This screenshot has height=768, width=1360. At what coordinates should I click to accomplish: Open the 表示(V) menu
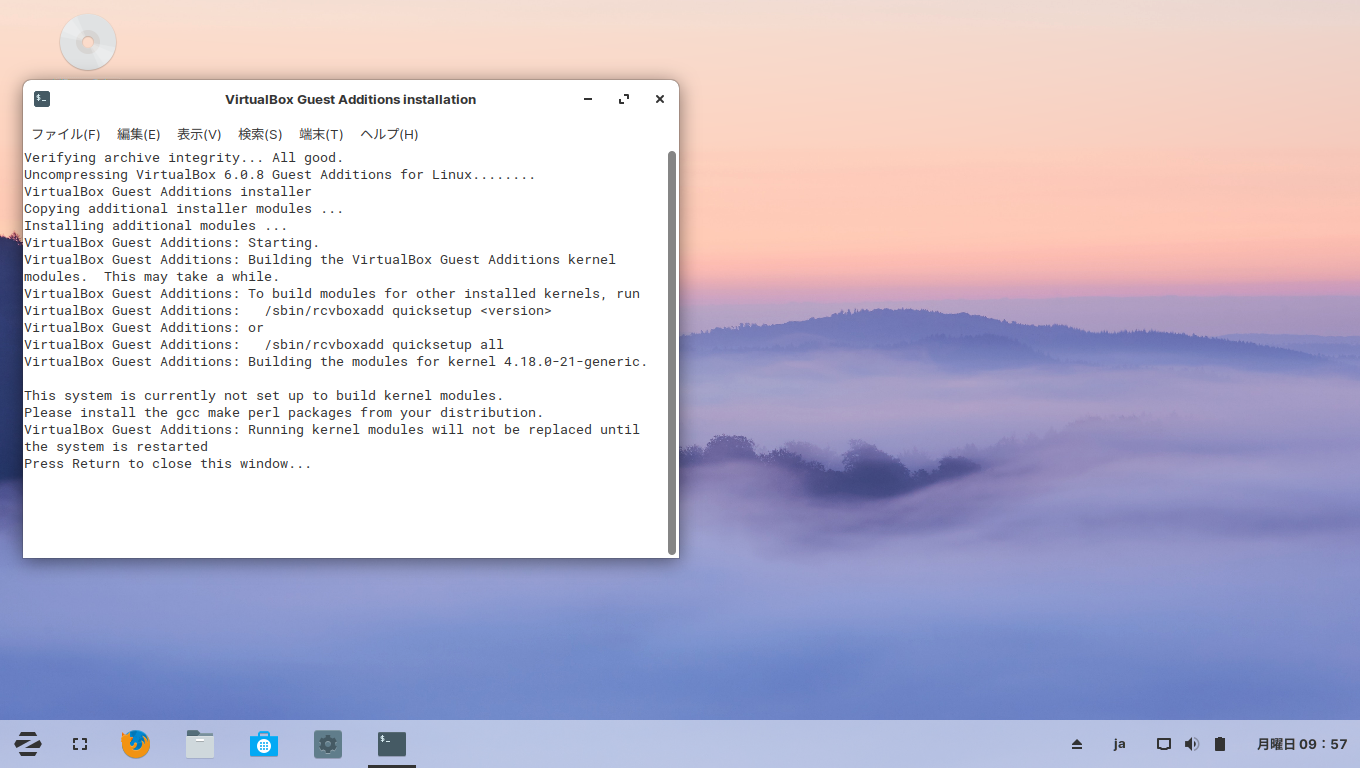point(199,134)
